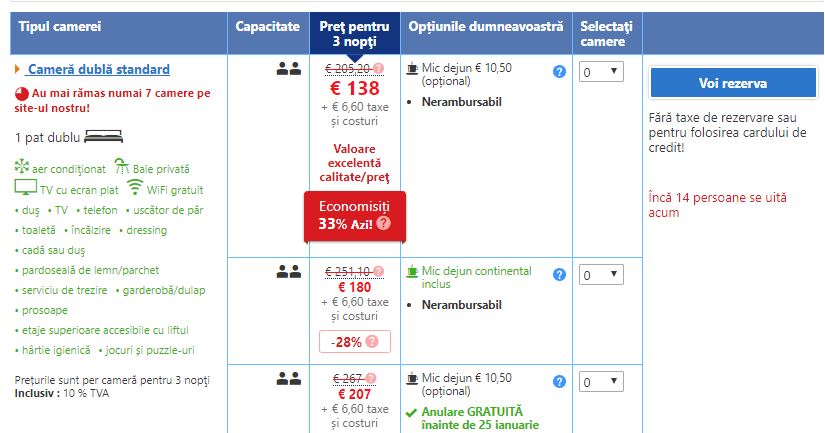Viewport: 825px width, 433px height.
Task: Click the air conditioning snowflake icon
Action: click(x=23, y=169)
